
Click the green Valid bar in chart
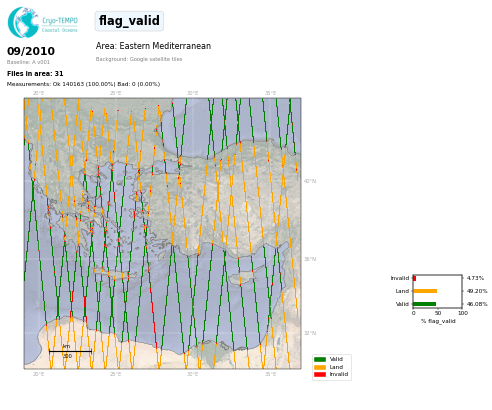(424, 304)
